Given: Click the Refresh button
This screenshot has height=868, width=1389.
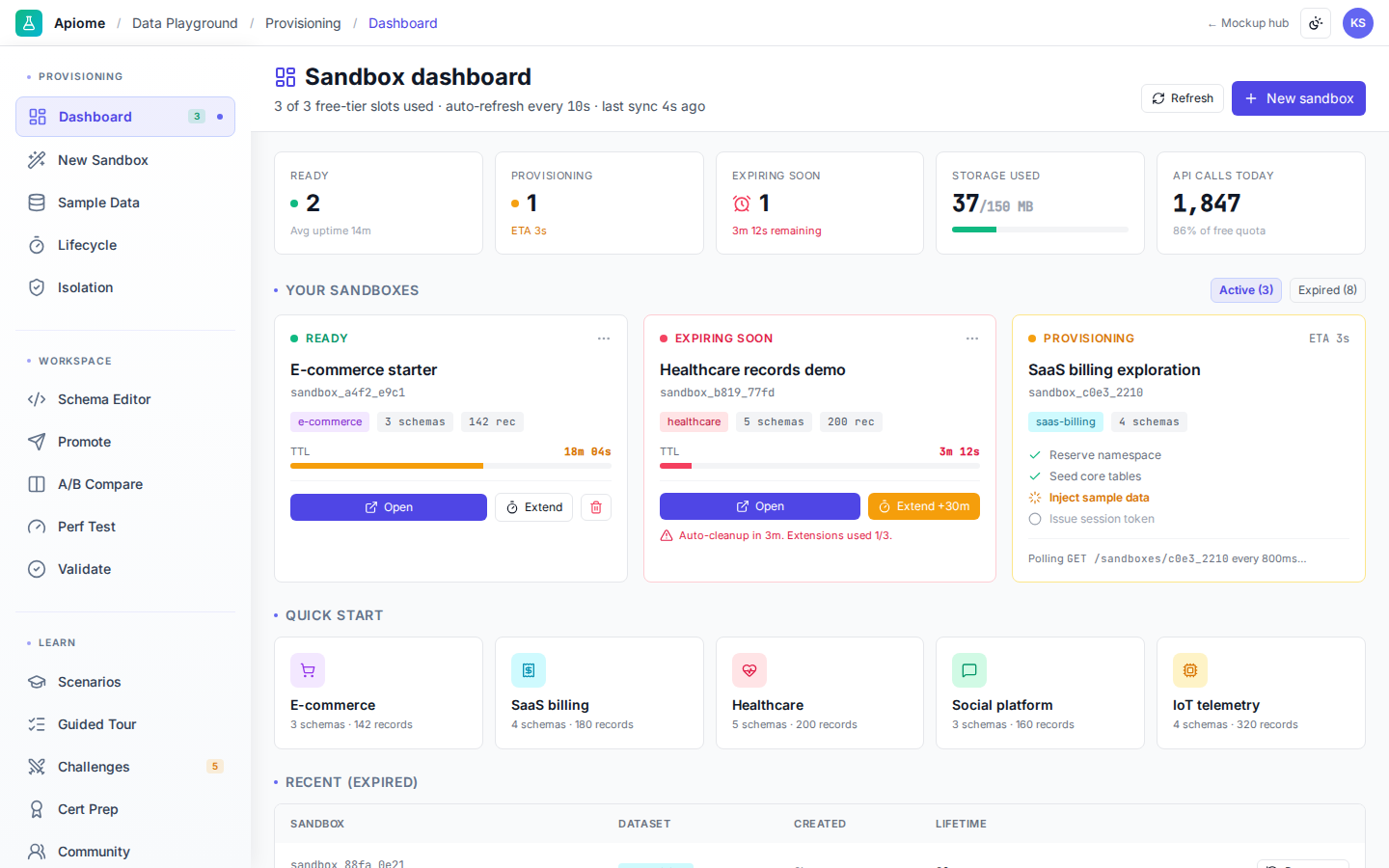Looking at the screenshot, I should 1183,98.
